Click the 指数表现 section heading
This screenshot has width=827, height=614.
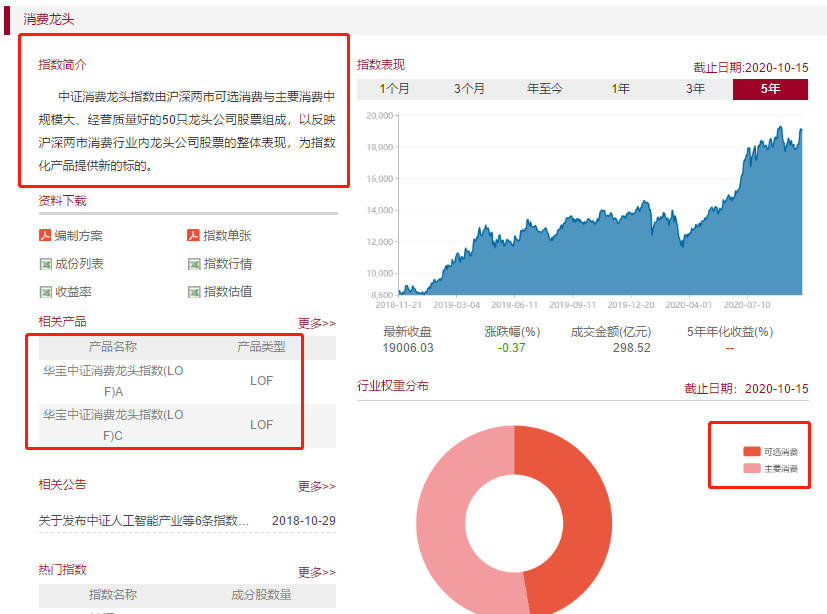381,65
